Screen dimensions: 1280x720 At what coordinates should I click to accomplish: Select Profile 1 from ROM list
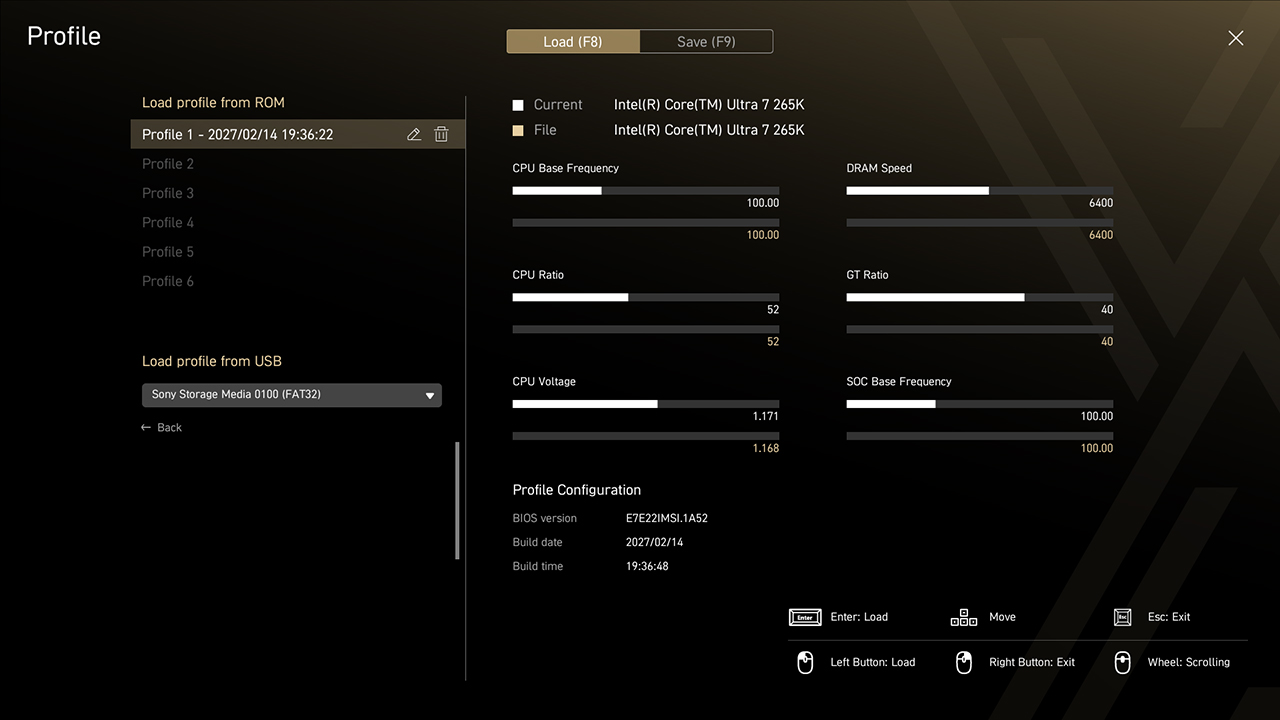(x=238, y=134)
